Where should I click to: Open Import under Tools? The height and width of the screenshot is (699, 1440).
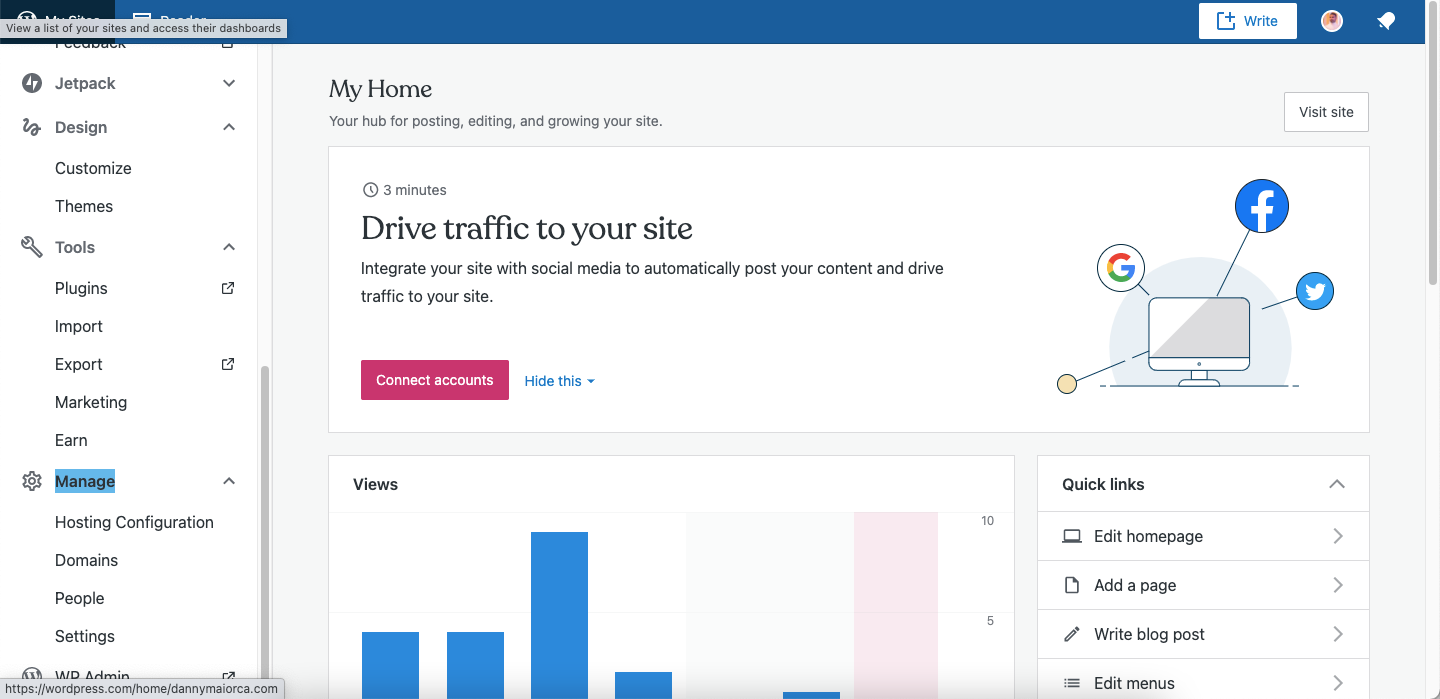click(79, 326)
